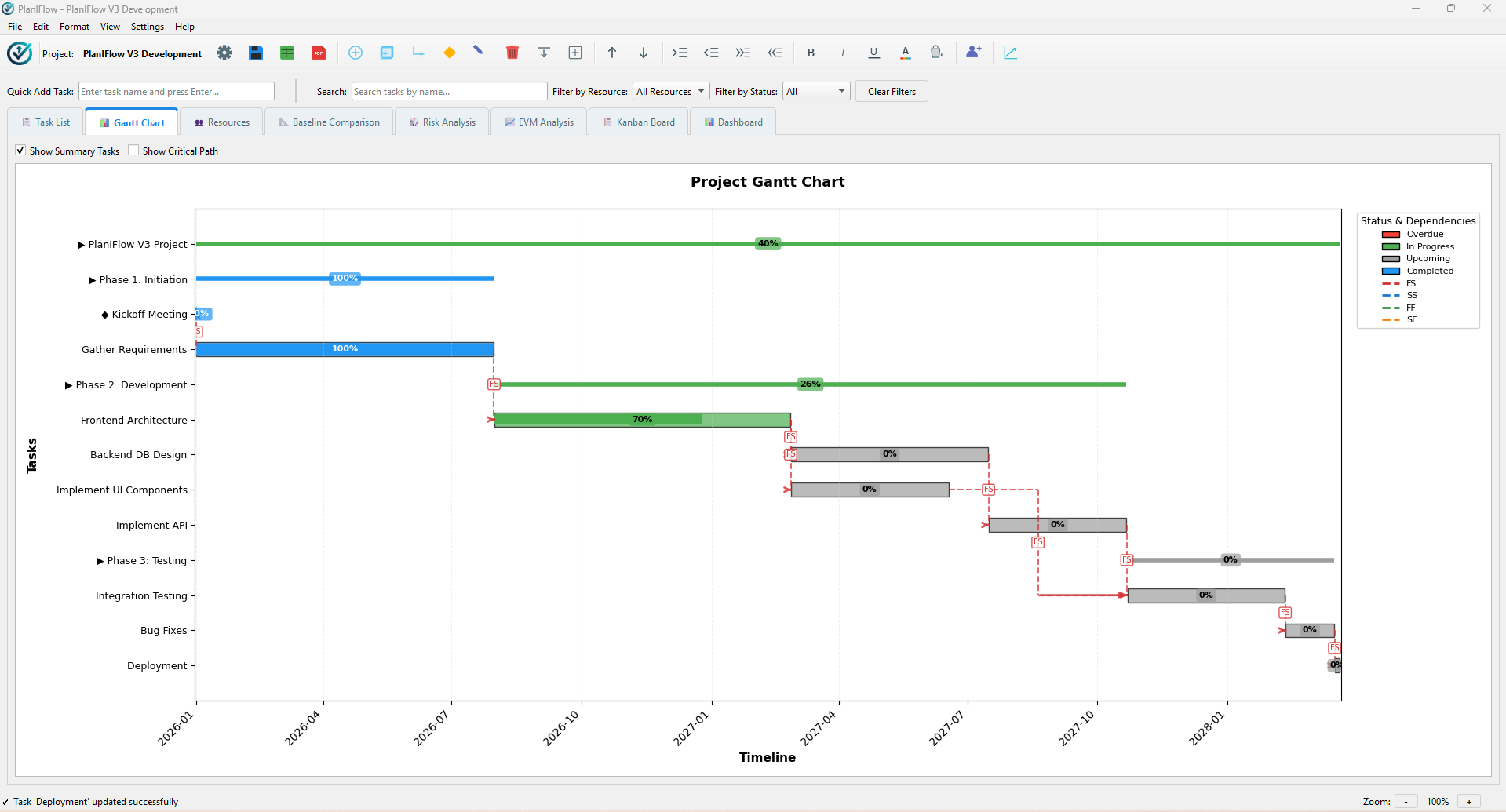Screen dimensions: 1506x812
Task: Collapse Phase 1: Initiation summary row
Action: coord(92,280)
